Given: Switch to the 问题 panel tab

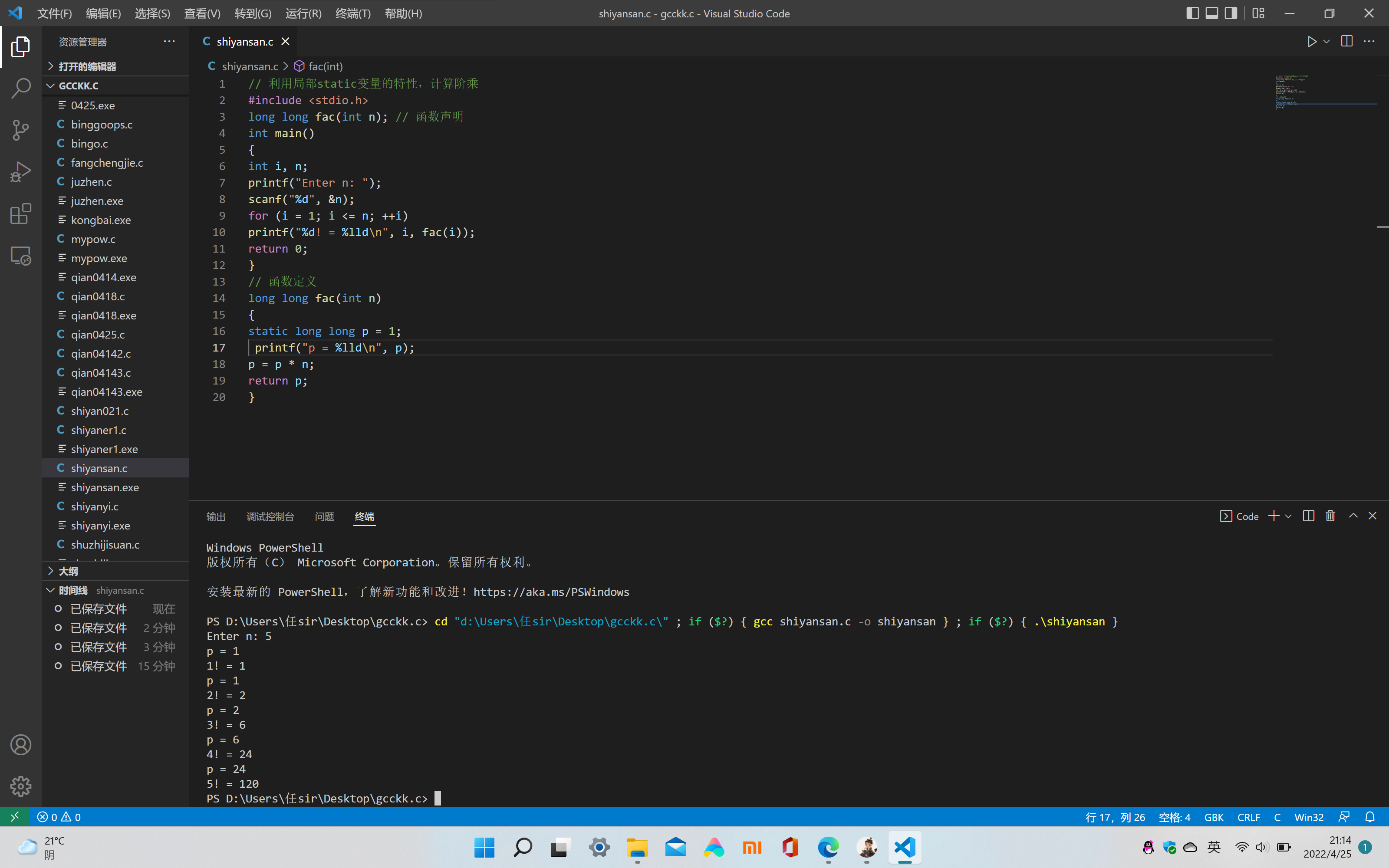Looking at the screenshot, I should tap(324, 516).
